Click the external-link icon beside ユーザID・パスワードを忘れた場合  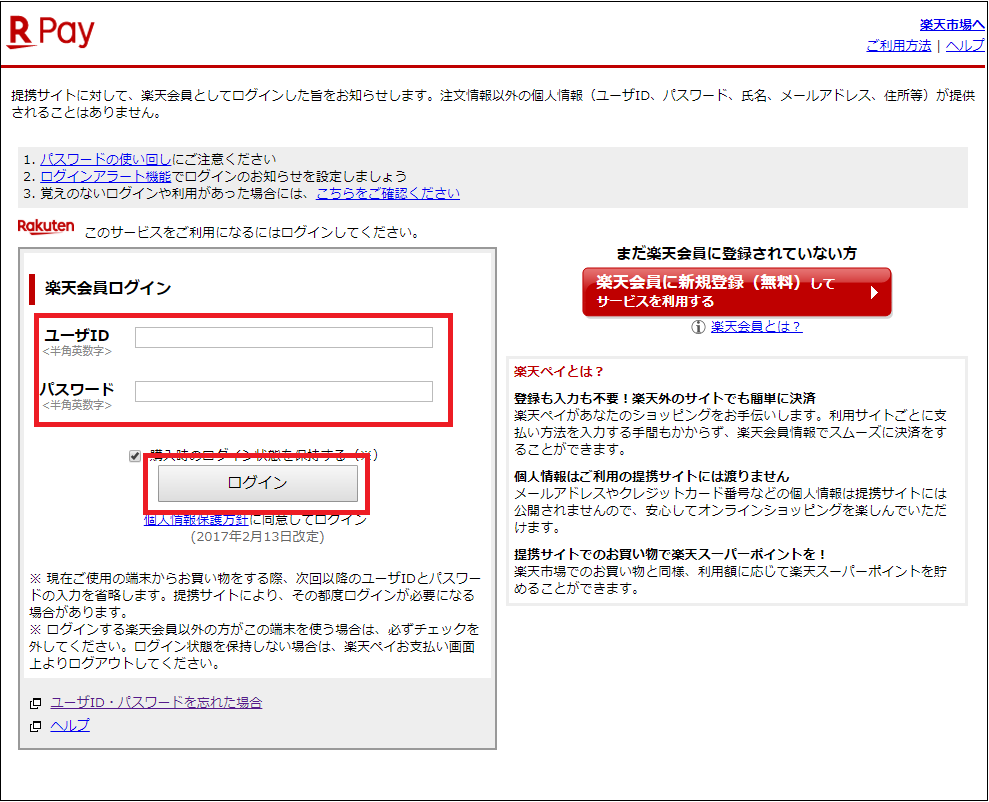coord(36,703)
